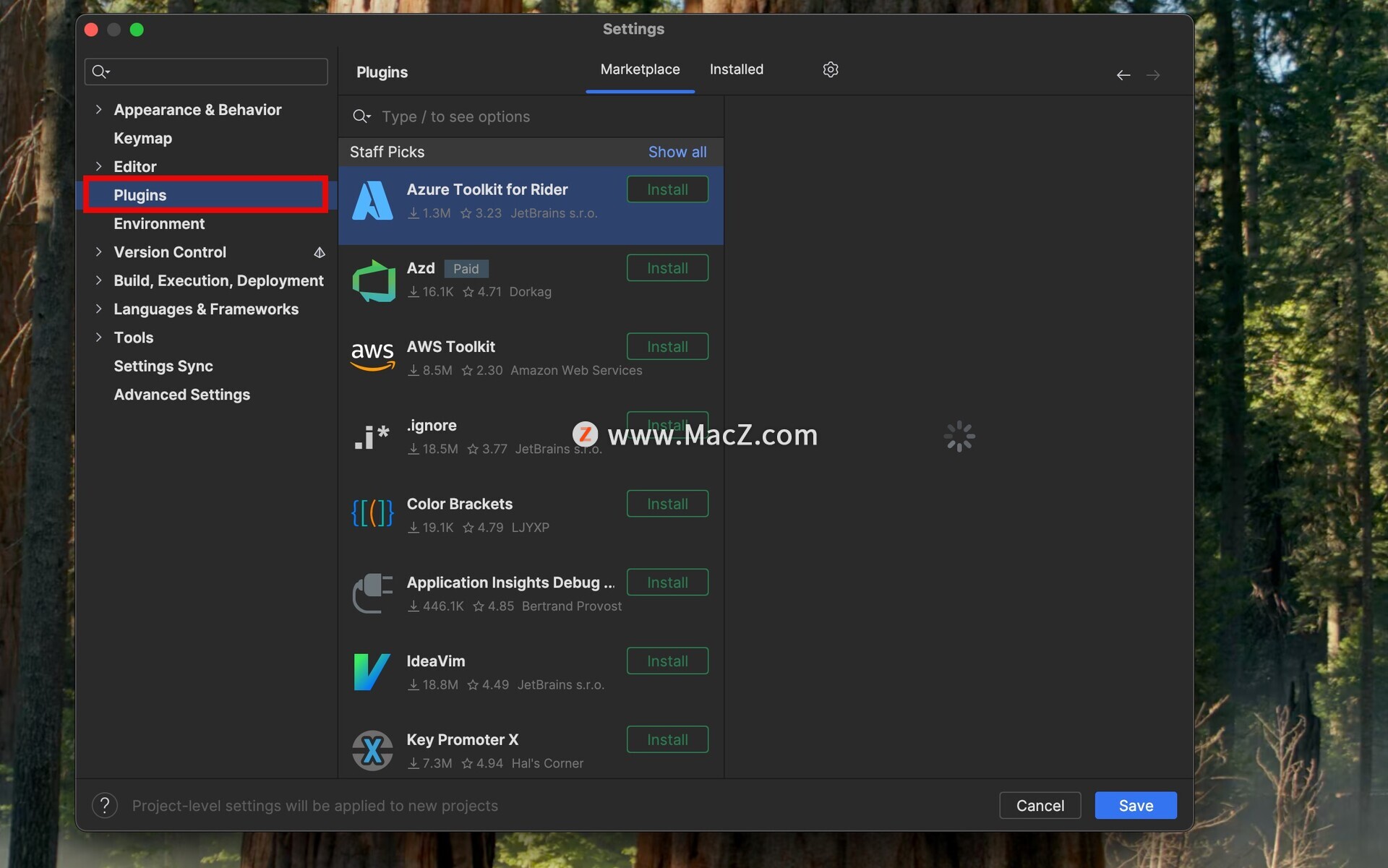The image size is (1388, 868).
Task: Click the search magnifier in settings search
Action: click(100, 72)
